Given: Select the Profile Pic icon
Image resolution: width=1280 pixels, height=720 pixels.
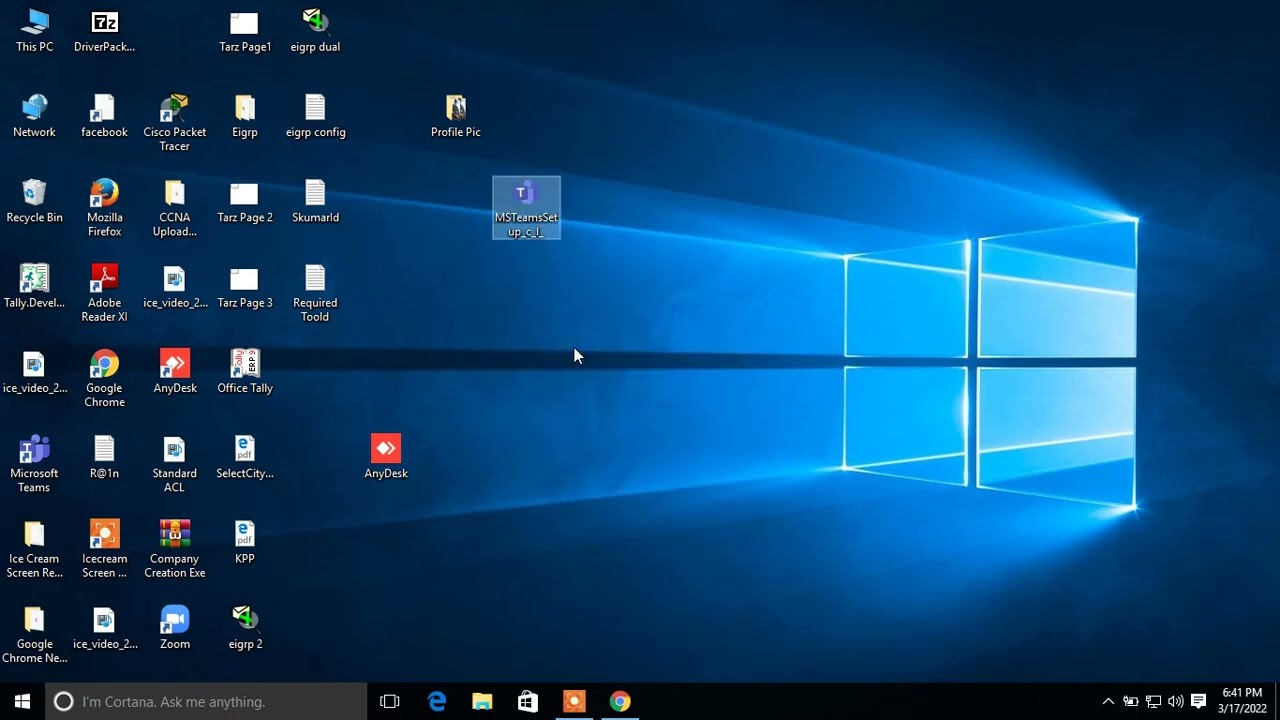Looking at the screenshot, I should [x=455, y=116].
